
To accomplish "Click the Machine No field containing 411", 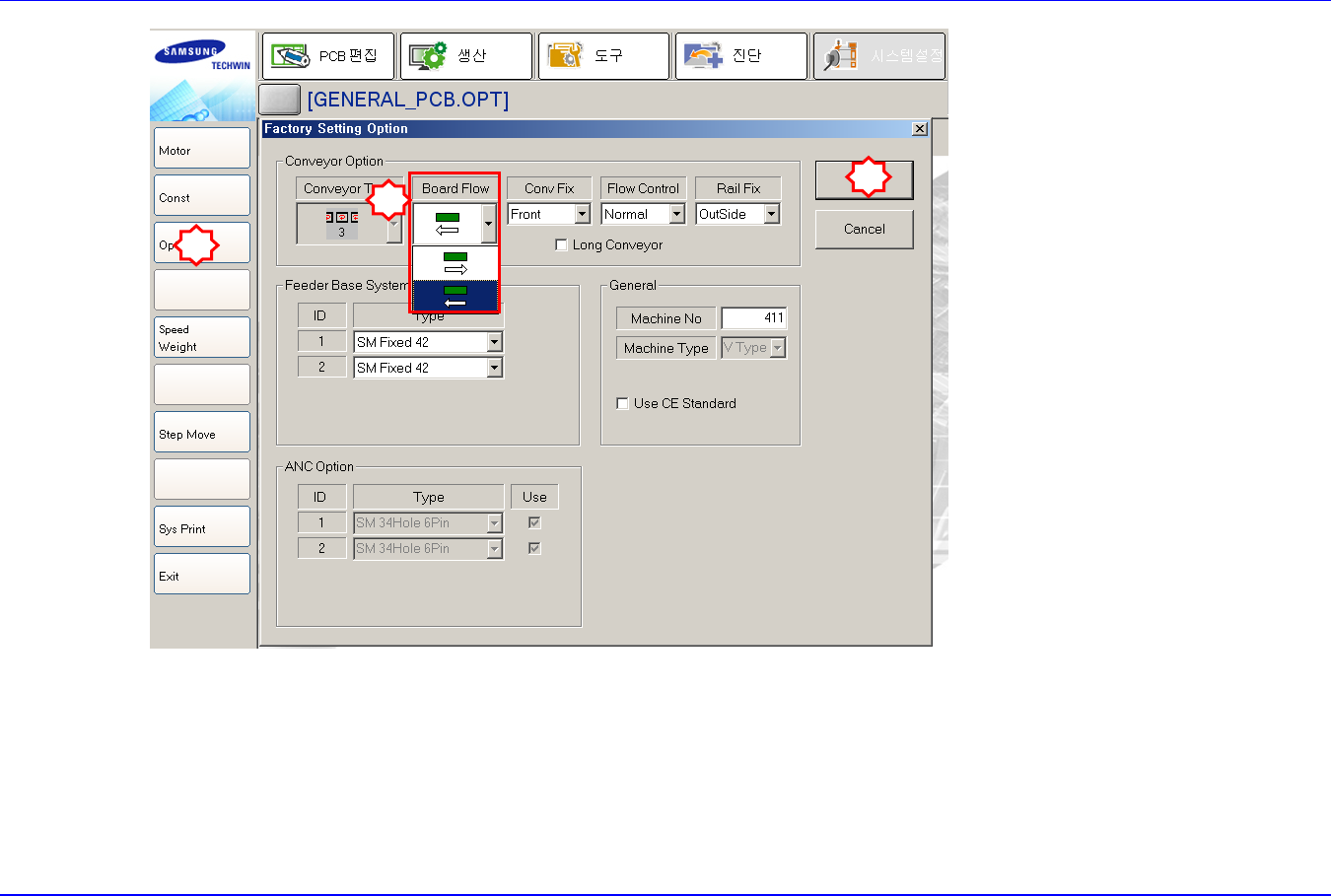I will [754, 317].
